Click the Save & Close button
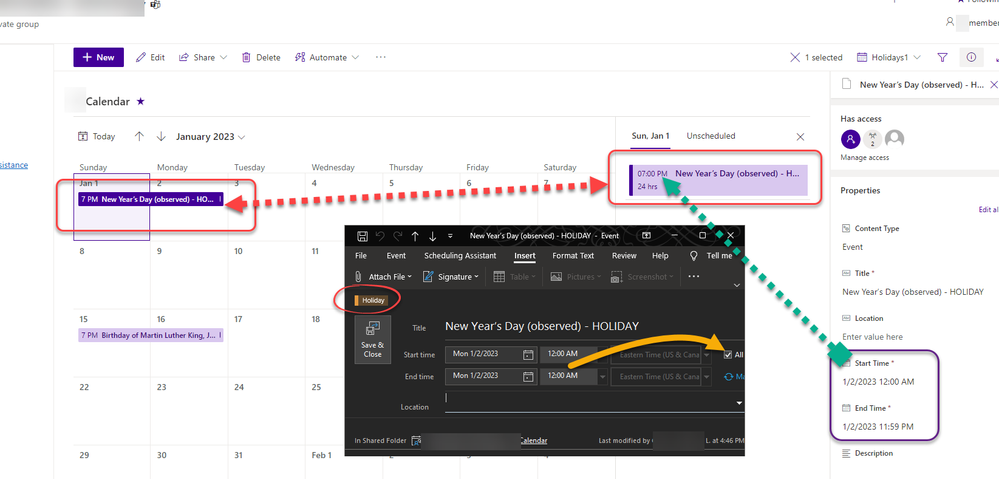This screenshot has height=479, width=999. tap(373, 340)
